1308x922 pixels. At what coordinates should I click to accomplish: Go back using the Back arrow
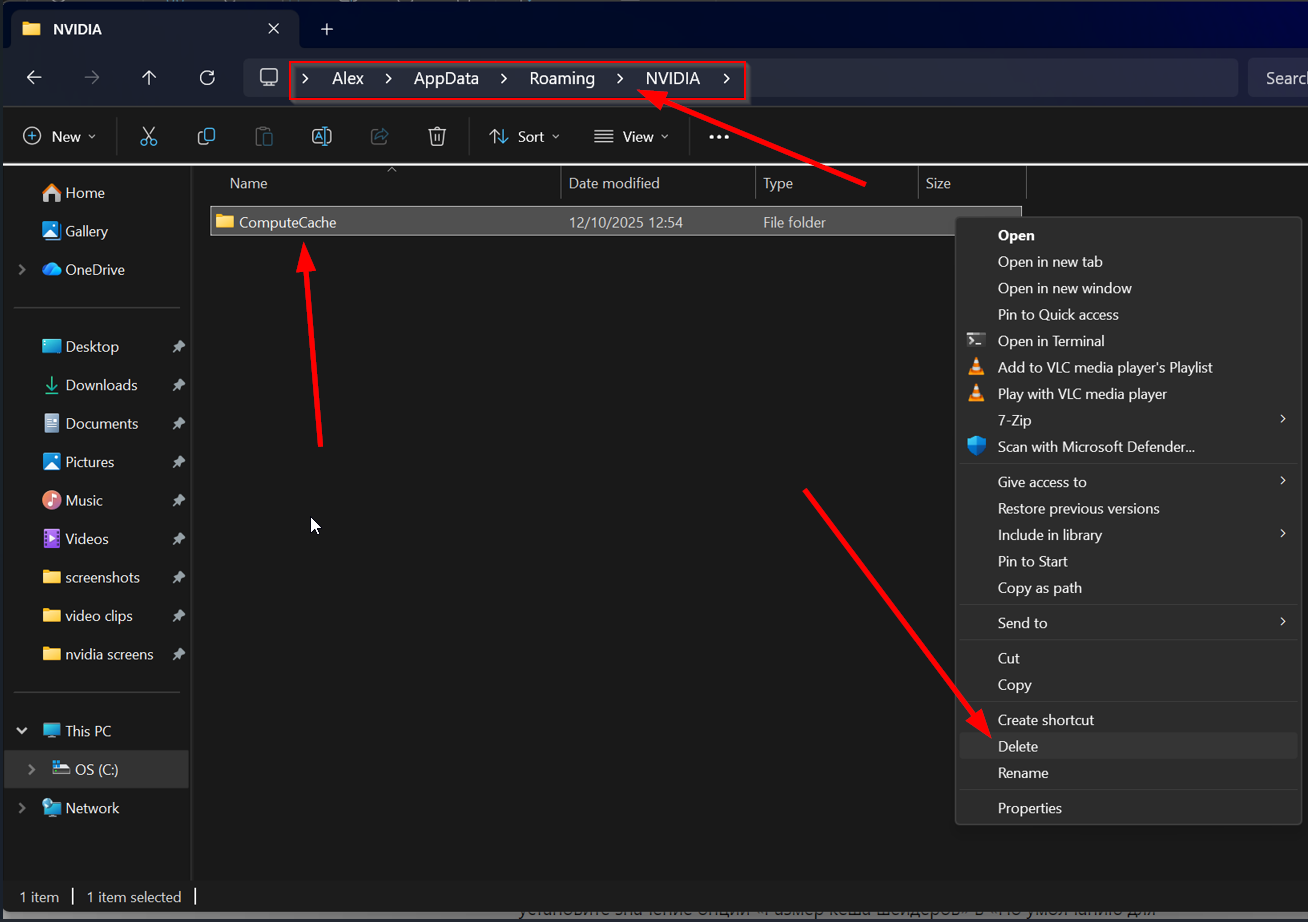click(x=34, y=78)
